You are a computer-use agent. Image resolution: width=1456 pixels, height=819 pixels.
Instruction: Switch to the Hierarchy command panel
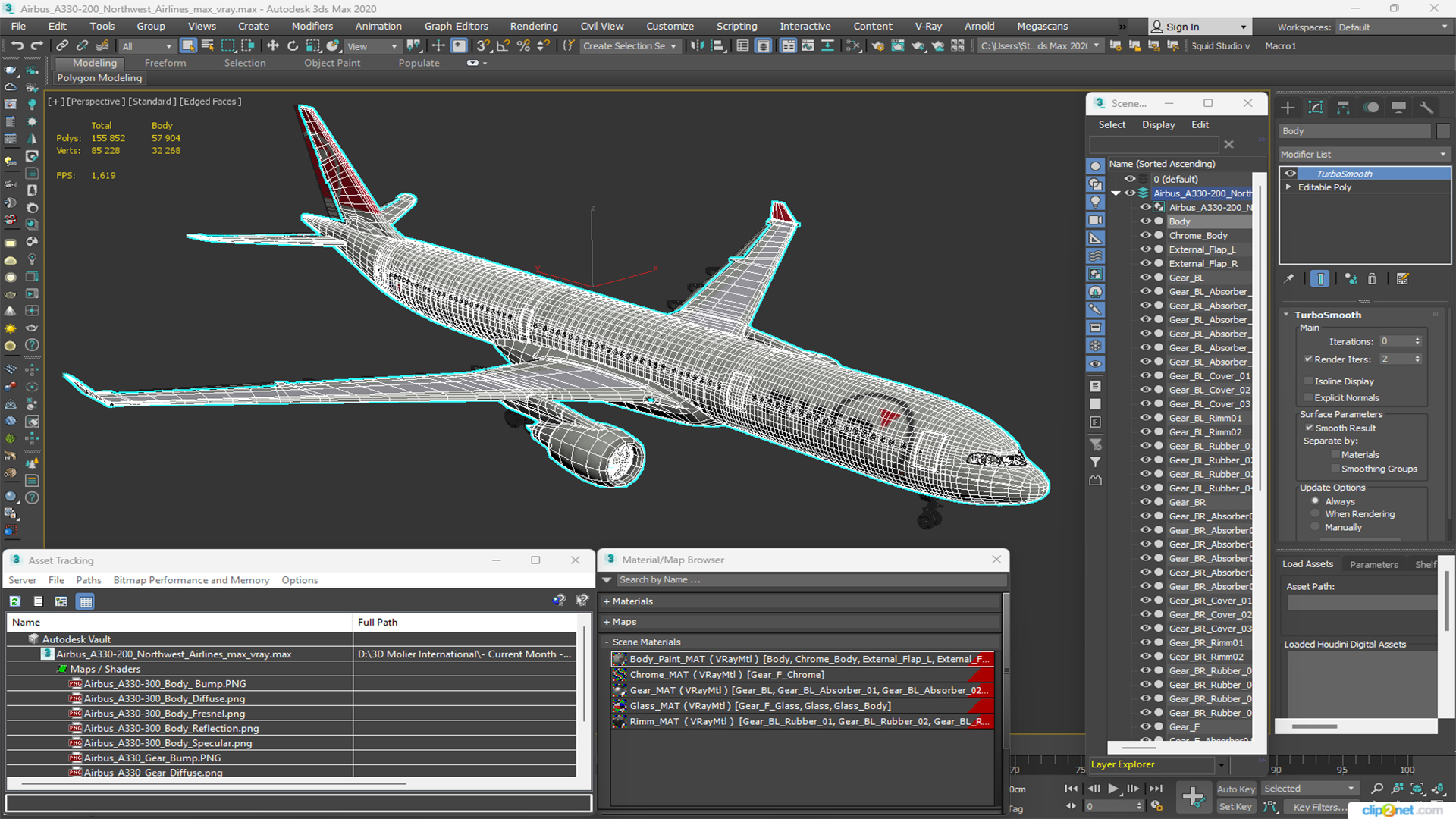pyautogui.click(x=1343, y=108)
